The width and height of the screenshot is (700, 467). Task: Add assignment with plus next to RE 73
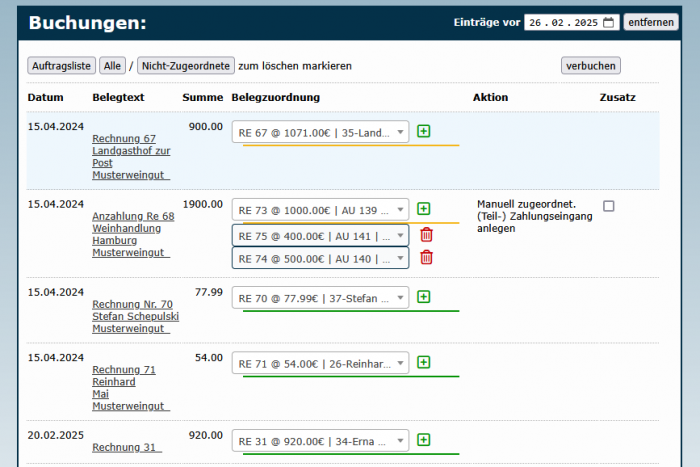424,209
